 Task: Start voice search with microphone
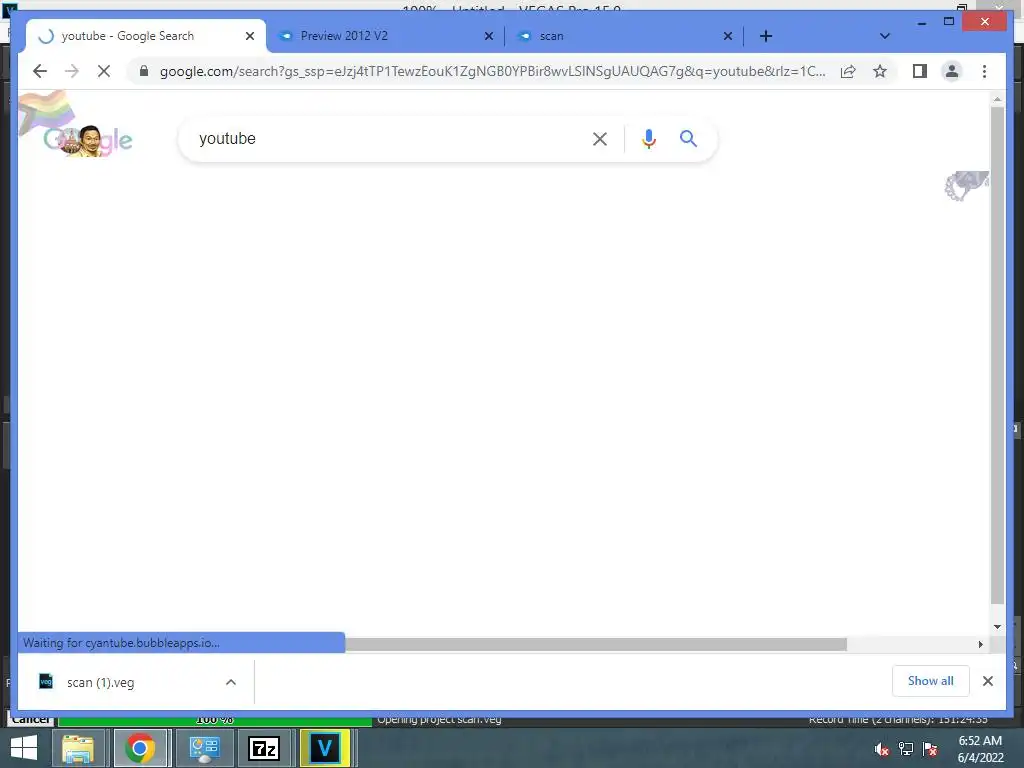(648, 138)
